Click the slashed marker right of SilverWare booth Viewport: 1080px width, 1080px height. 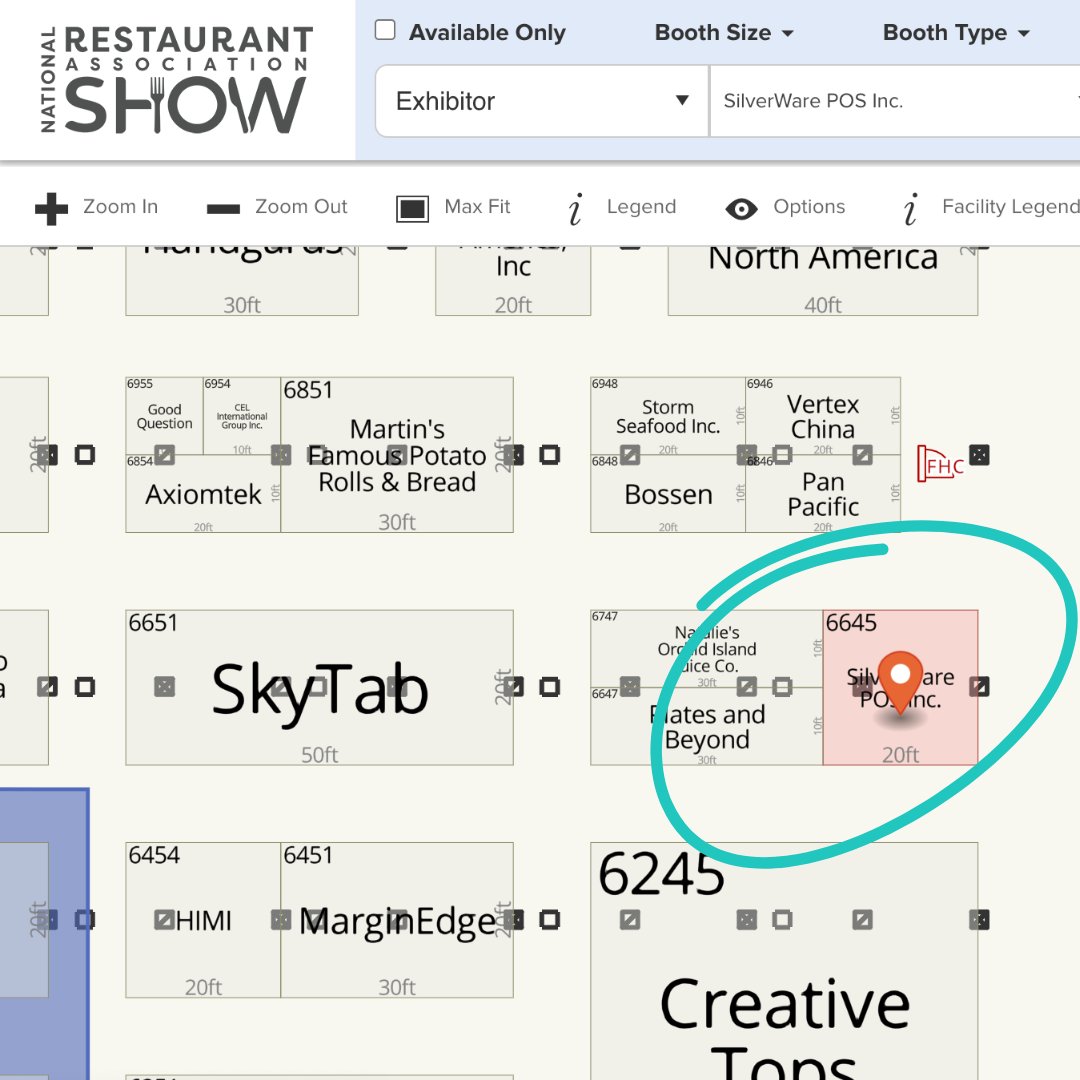pyautogui.click(x=979, y=686)
